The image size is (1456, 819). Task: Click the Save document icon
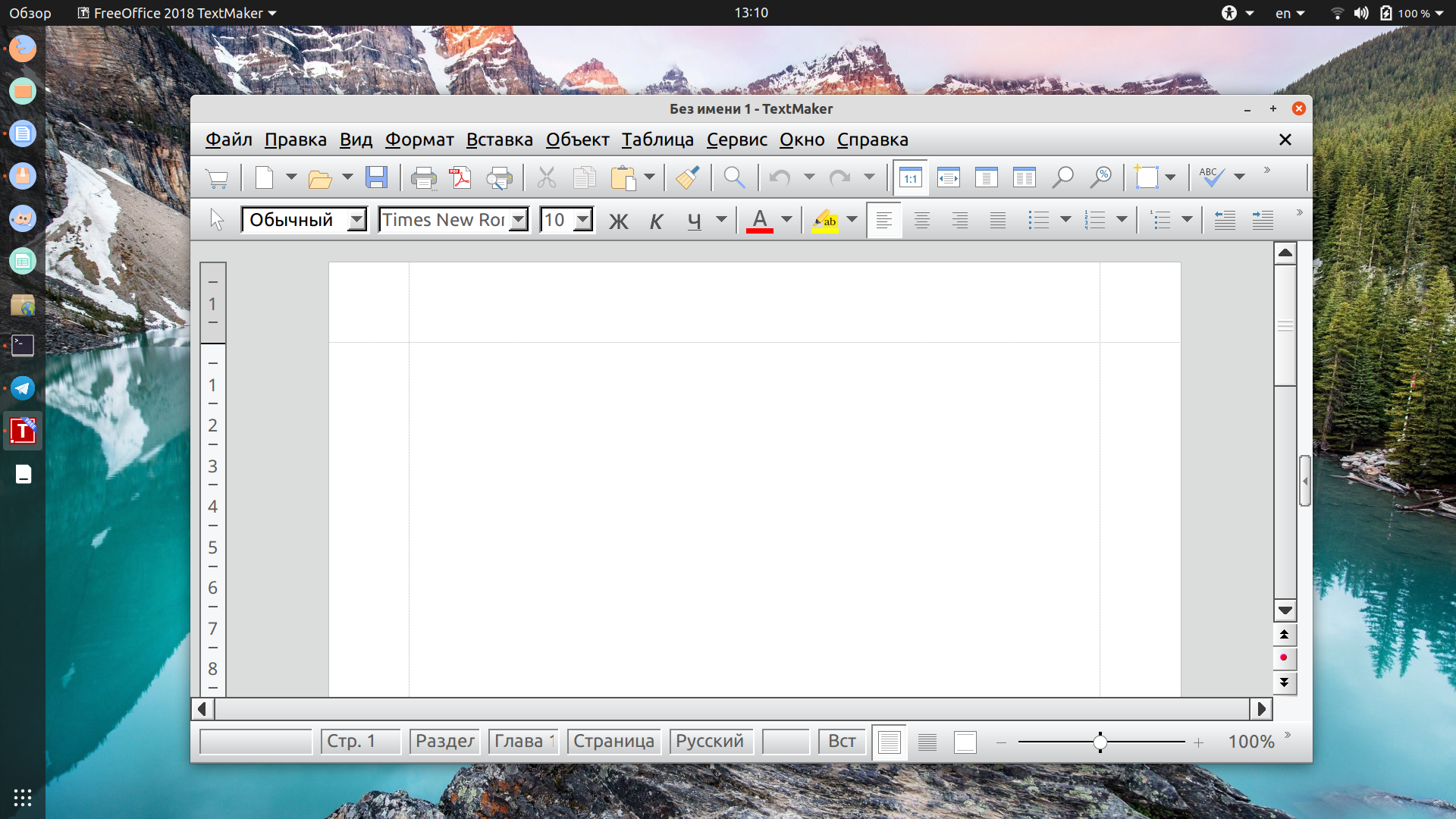tap(376, 177)
